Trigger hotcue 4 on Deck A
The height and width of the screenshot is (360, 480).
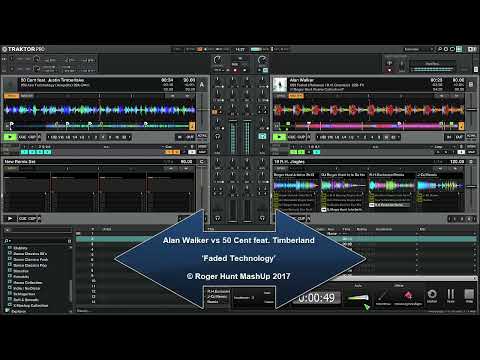pyautogui.click(x=47, y=152)
